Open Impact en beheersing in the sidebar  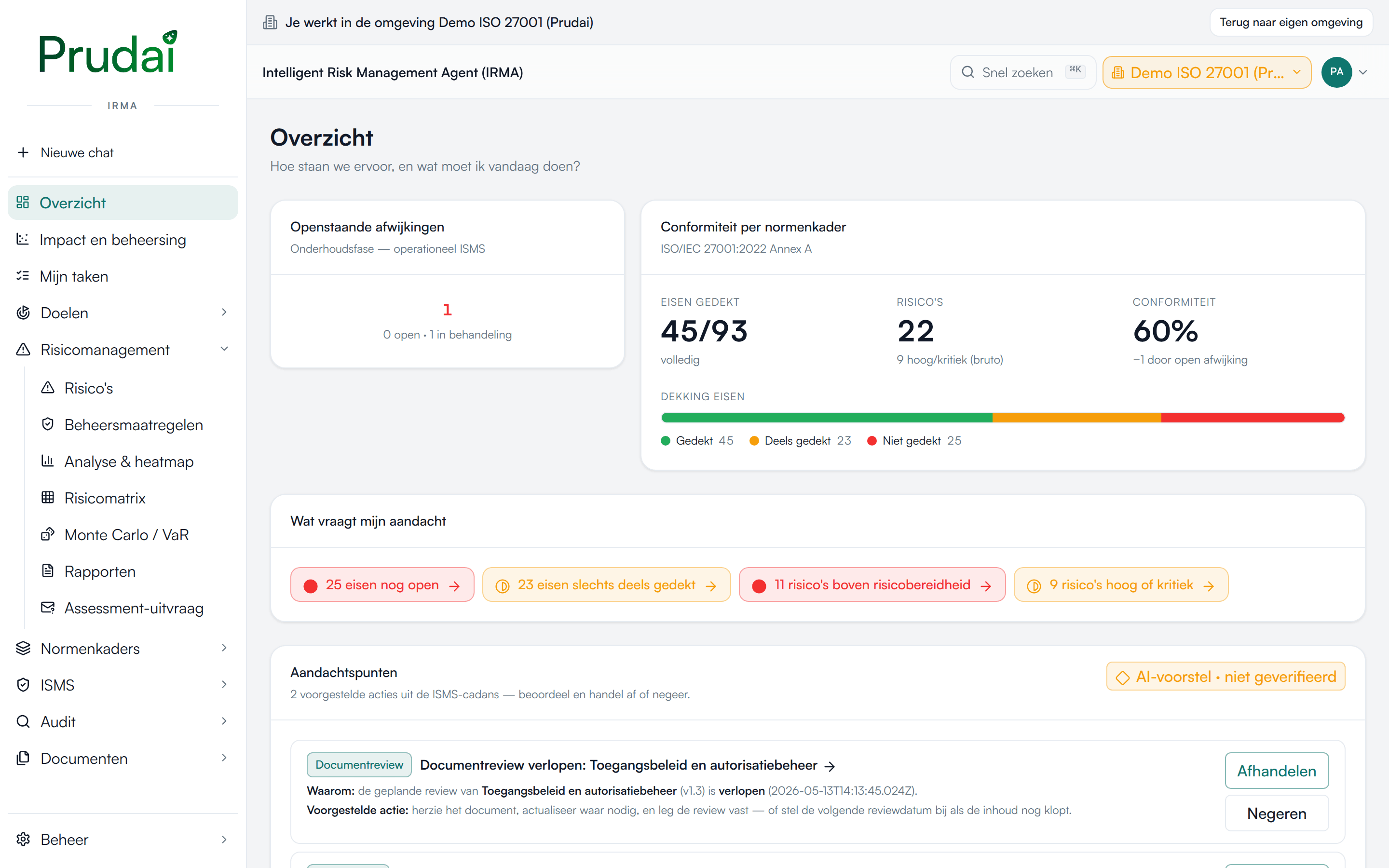click(x=123, y=239)
